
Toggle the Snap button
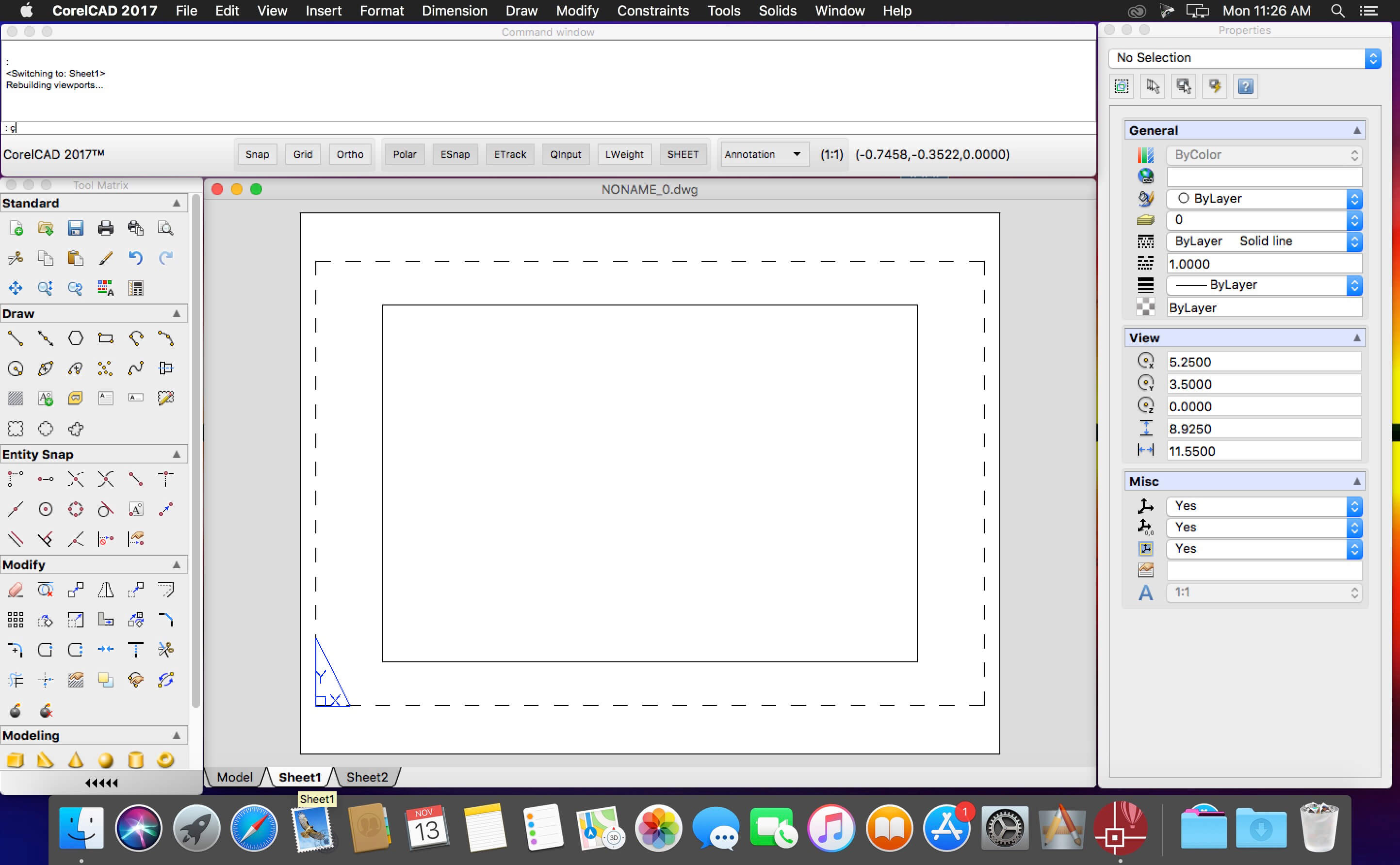click(257, 155)
